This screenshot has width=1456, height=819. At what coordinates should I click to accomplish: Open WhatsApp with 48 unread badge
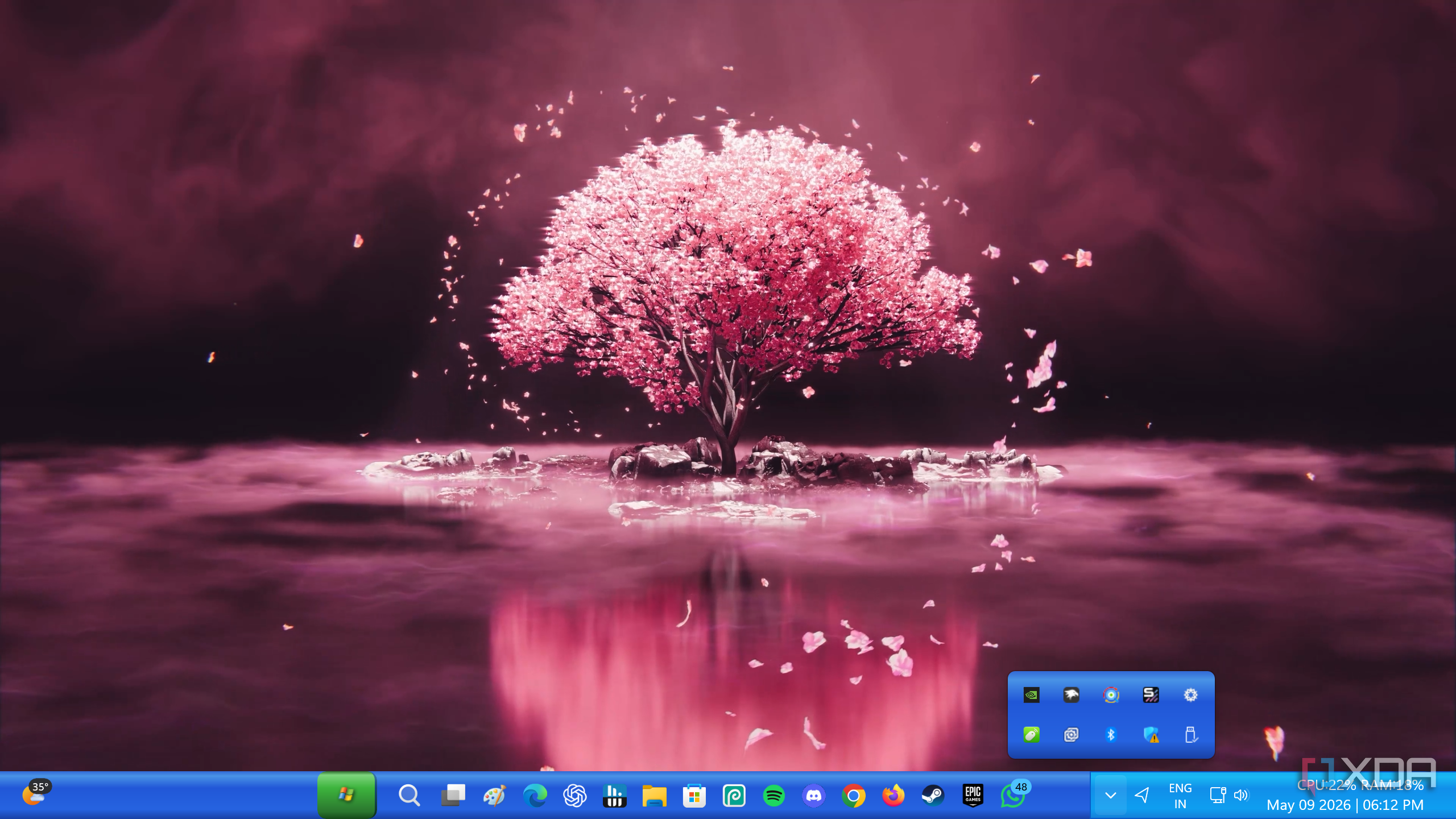click(x=1014, y=795)
